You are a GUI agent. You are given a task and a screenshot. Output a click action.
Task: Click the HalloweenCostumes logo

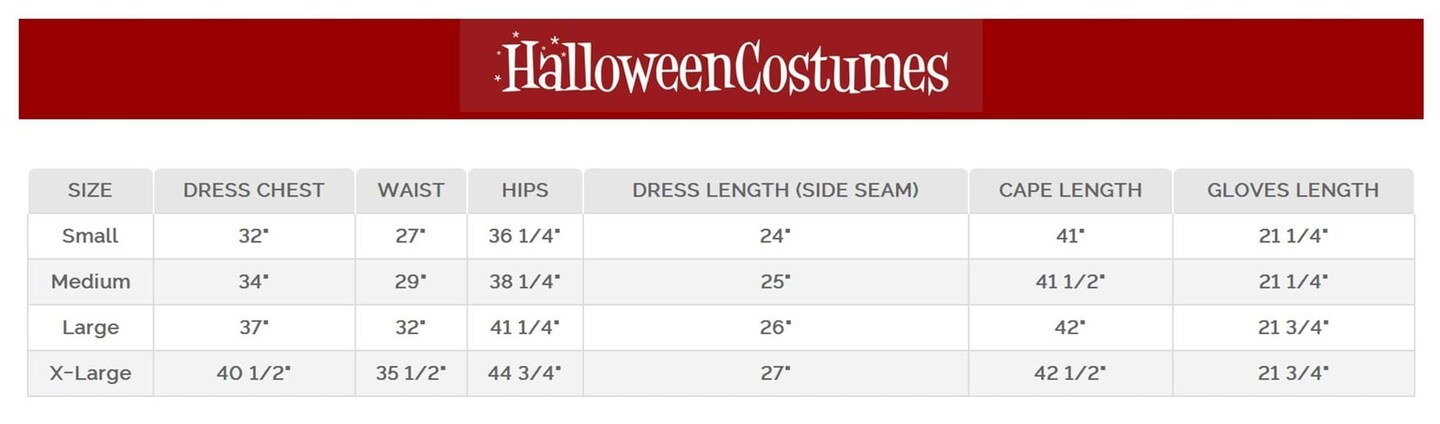[x=721, y=67]
